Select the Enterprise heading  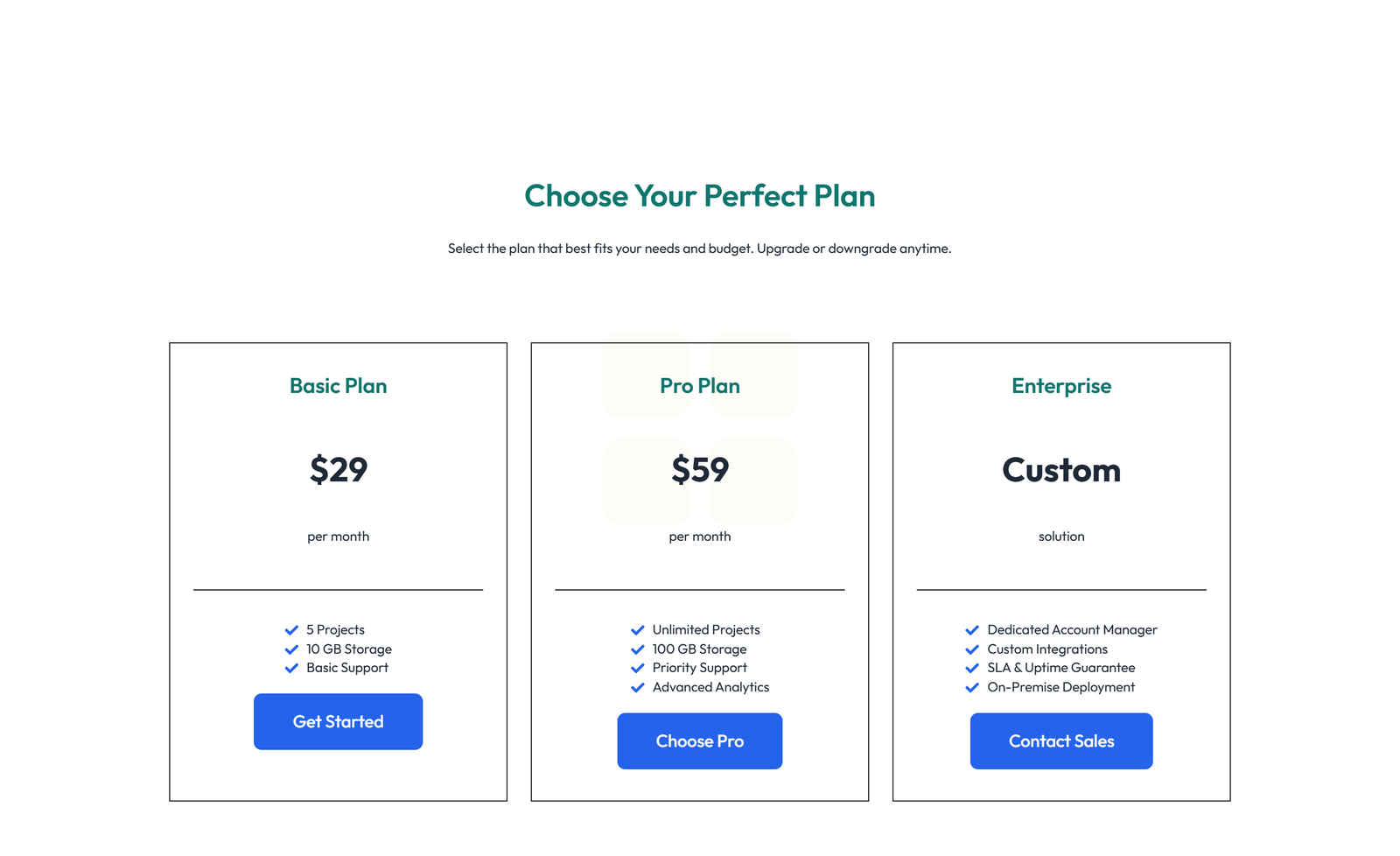tap(1060, 385)
